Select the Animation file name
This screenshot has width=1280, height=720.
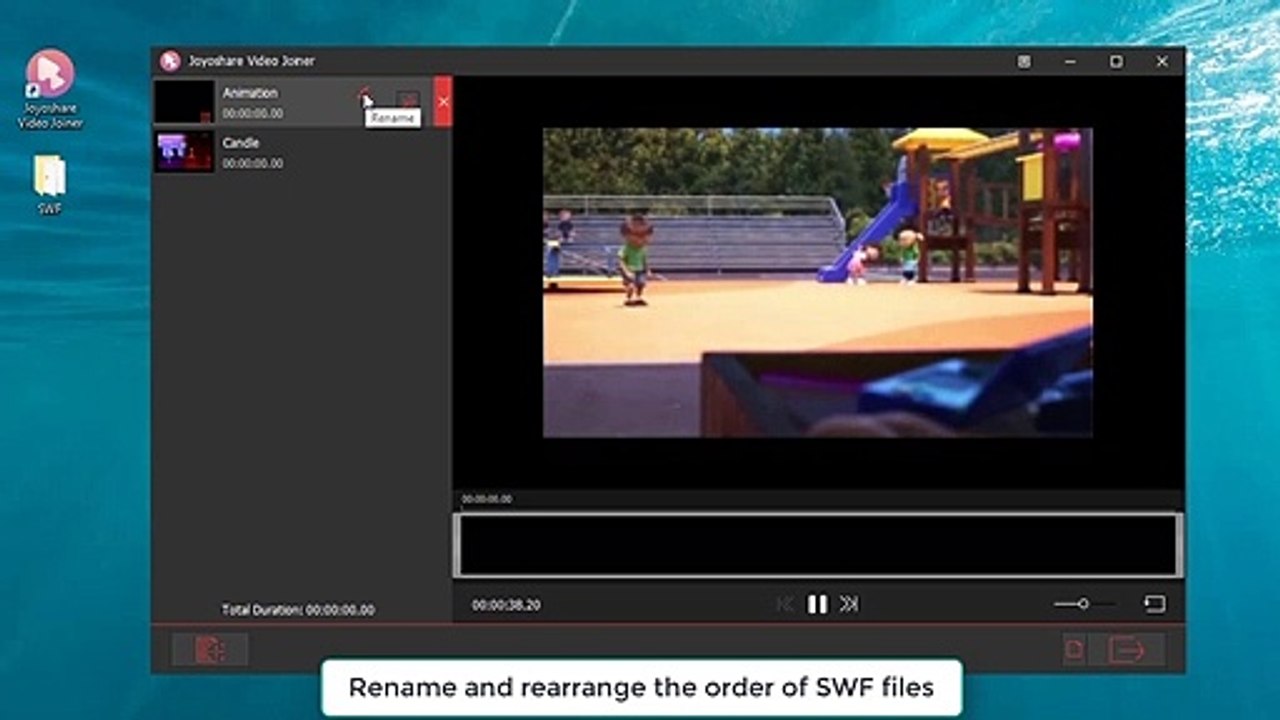click(x=250, y=93)
